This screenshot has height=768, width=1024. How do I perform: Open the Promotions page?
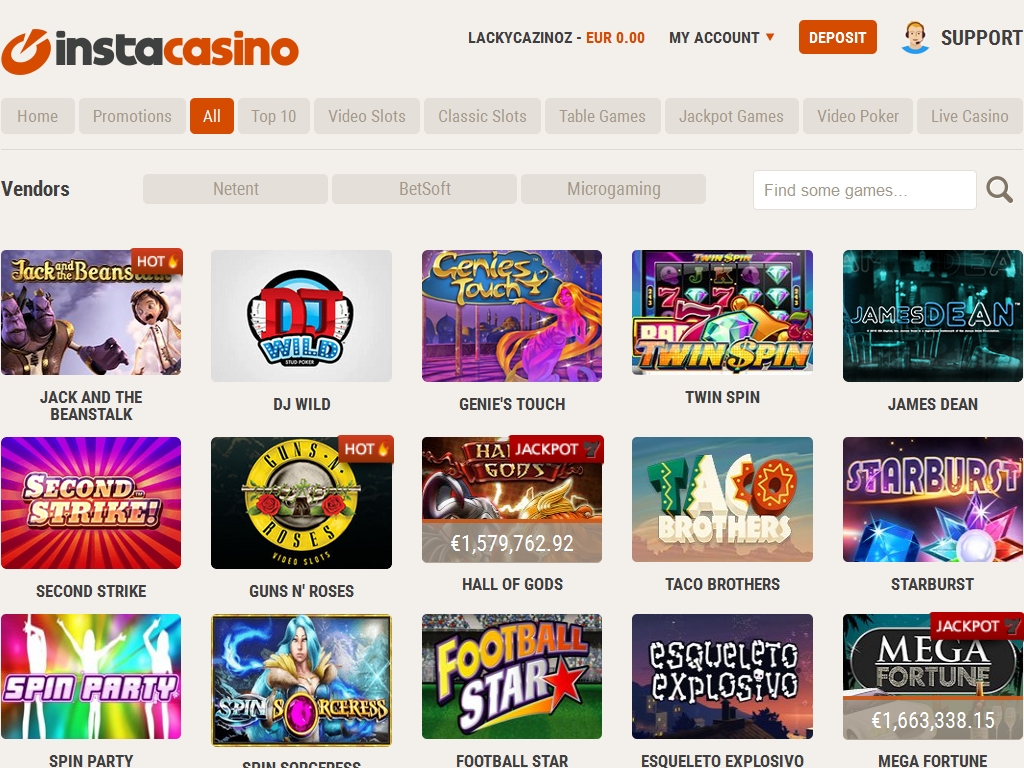coord(132,116)
